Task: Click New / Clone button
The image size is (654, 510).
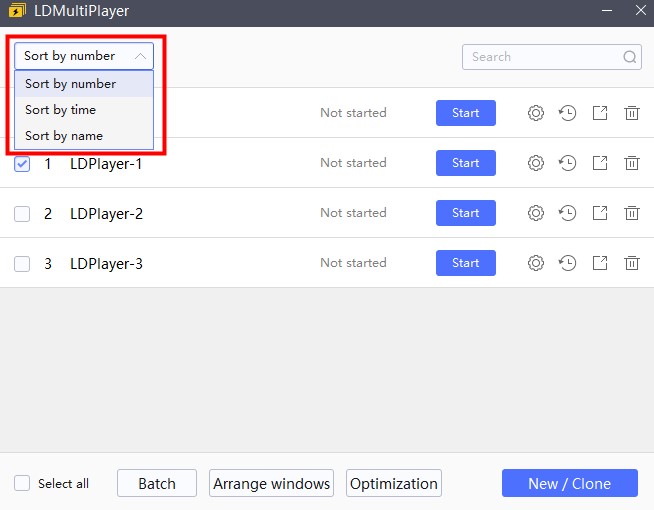Action: pyautogui.click(x=570, y=483)
